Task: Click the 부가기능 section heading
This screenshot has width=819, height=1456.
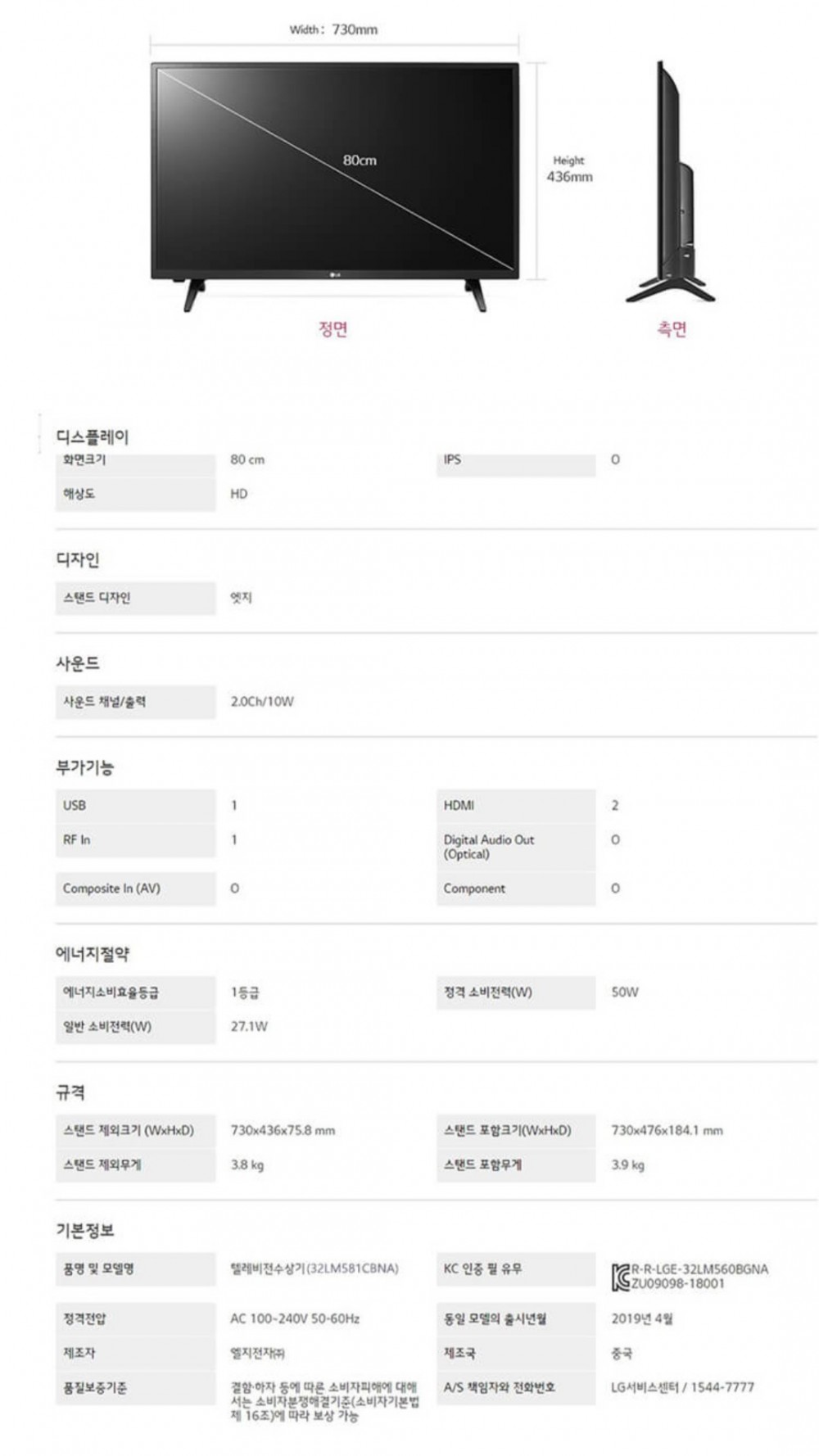Action: (x=85, y=767)
